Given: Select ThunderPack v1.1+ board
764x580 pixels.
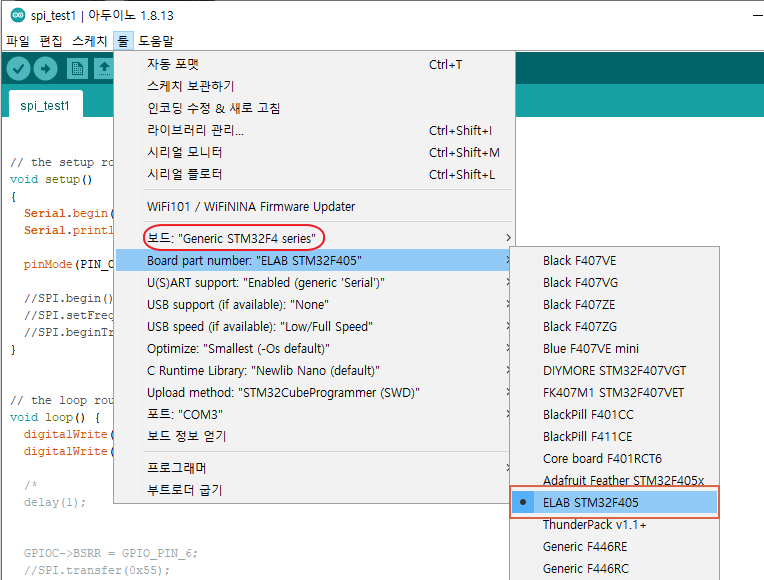Looking at the screenshot, I should coord(614,524).
